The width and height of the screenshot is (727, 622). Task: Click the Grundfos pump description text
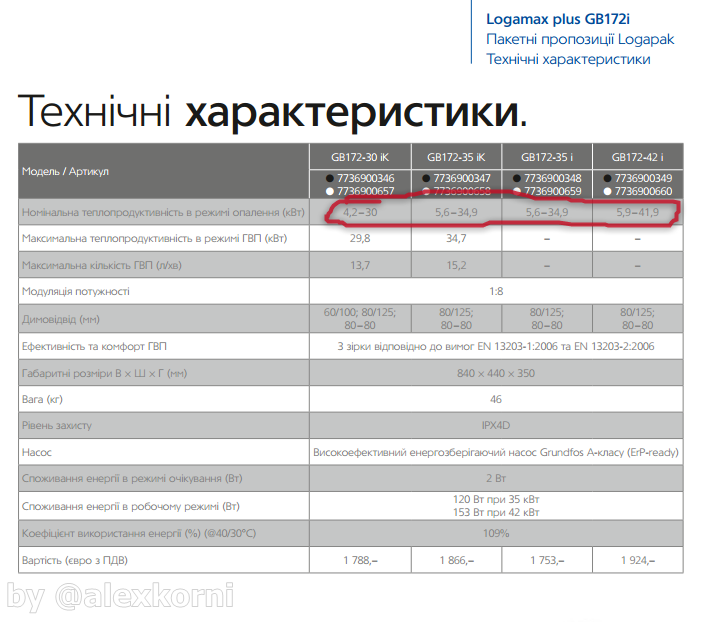click(x=496, y=452)
